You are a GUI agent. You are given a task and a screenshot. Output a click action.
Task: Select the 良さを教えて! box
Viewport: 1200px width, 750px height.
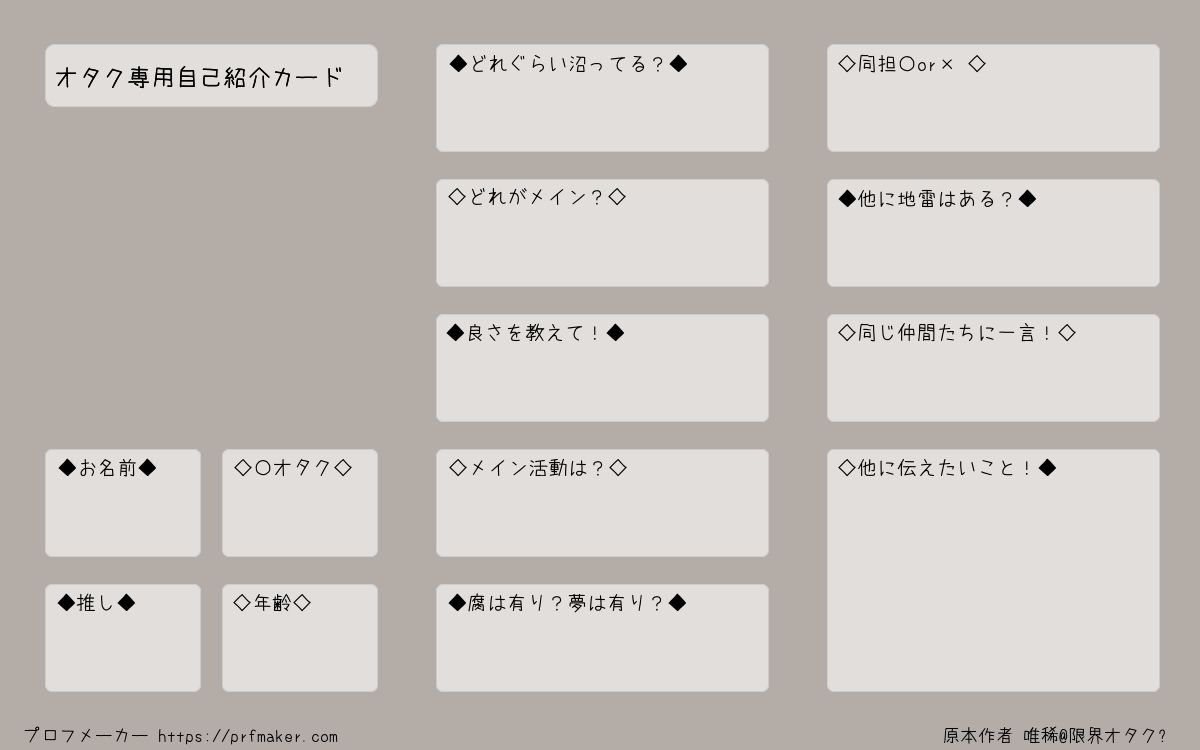point(602,368)
